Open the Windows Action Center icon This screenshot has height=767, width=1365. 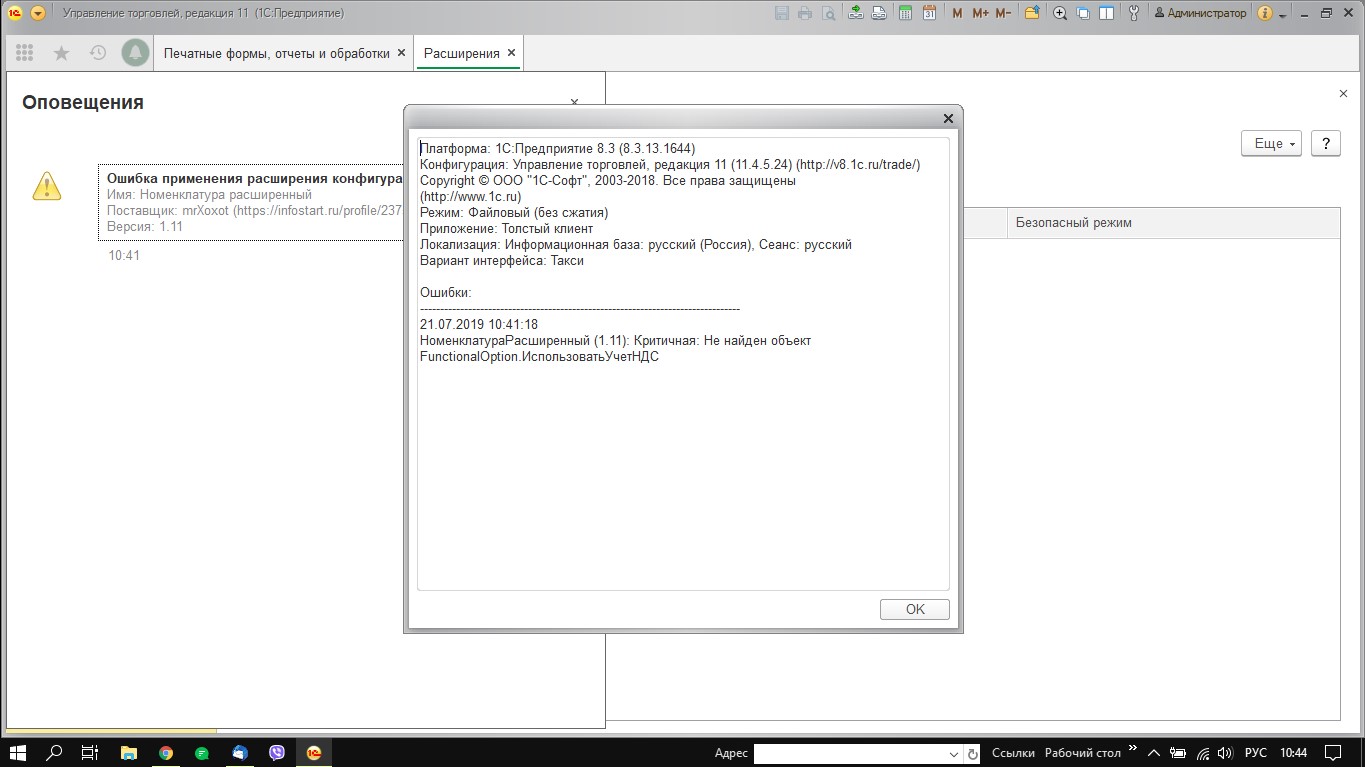(1333, 753)
